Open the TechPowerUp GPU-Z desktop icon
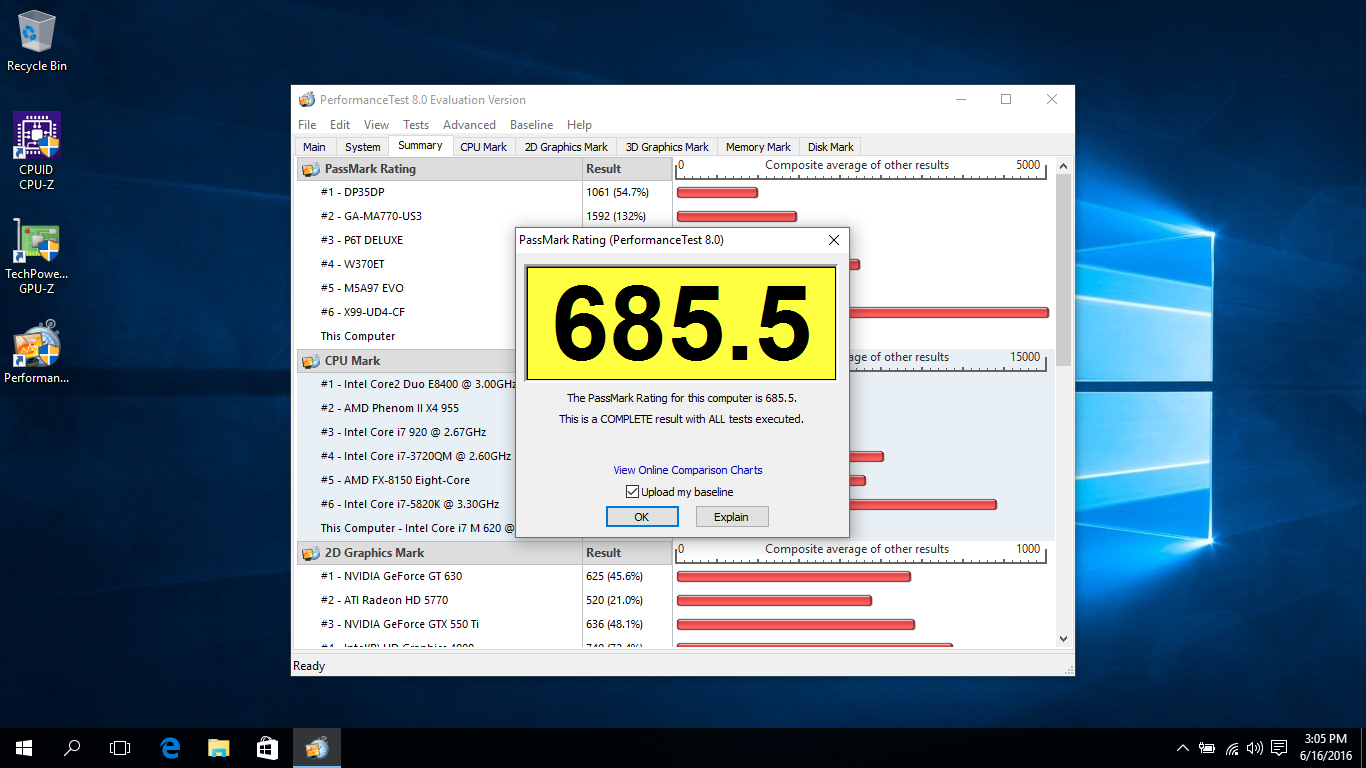Screen dimensions: 1366x768 click(x=37, y=243)
